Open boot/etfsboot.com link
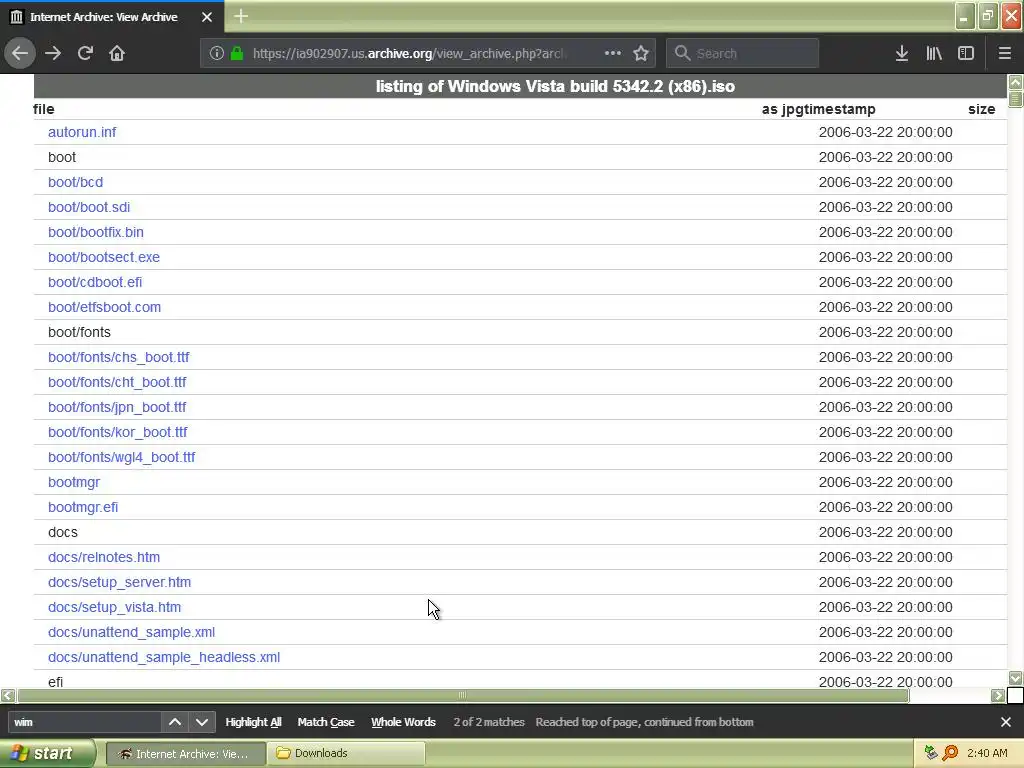The image size is (1024, 768). click(x=104, y=307)
